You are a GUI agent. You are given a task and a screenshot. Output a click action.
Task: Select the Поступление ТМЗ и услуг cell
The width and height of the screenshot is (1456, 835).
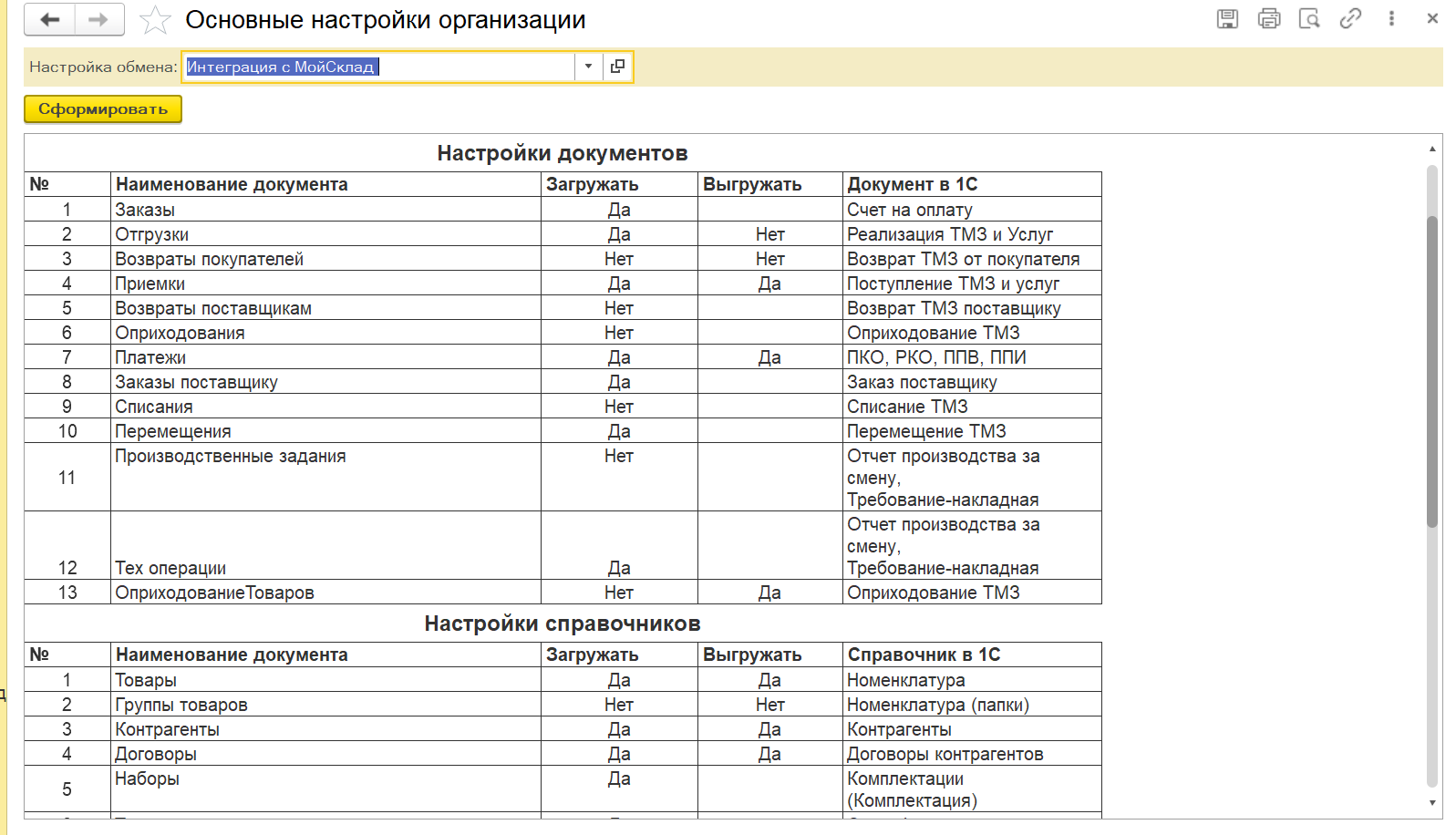[972, 283]
